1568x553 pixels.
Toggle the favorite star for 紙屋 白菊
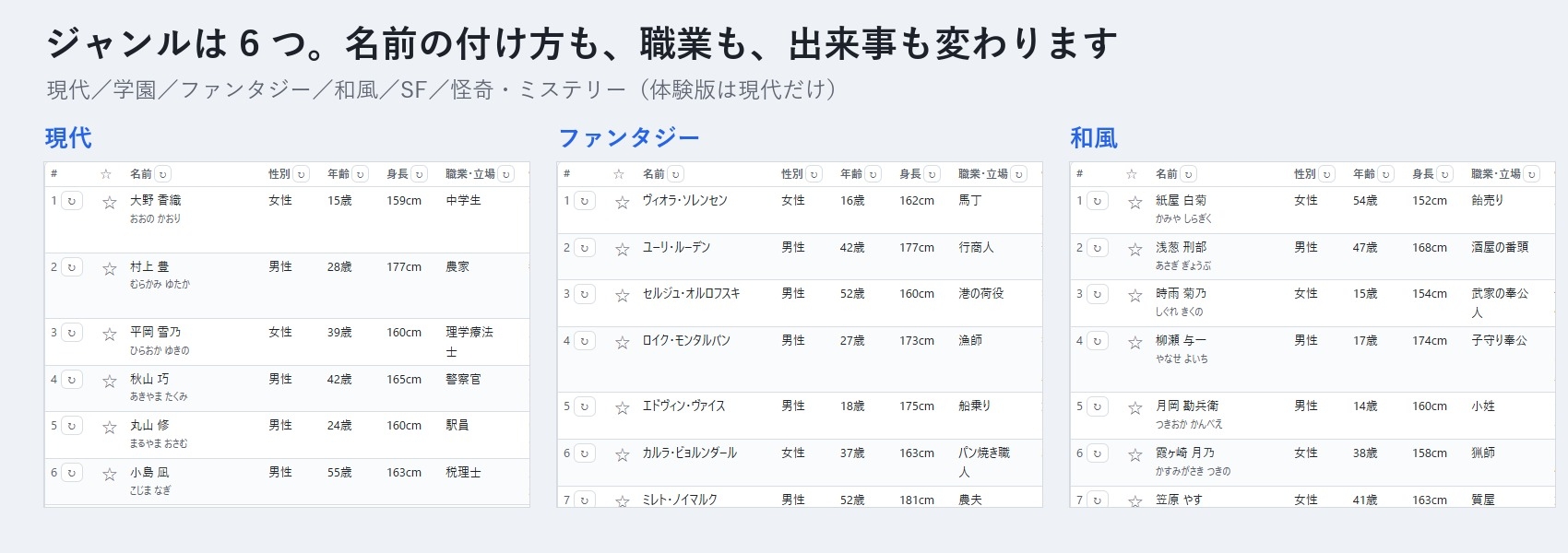pyautogui.click(x=1135, y=202)
